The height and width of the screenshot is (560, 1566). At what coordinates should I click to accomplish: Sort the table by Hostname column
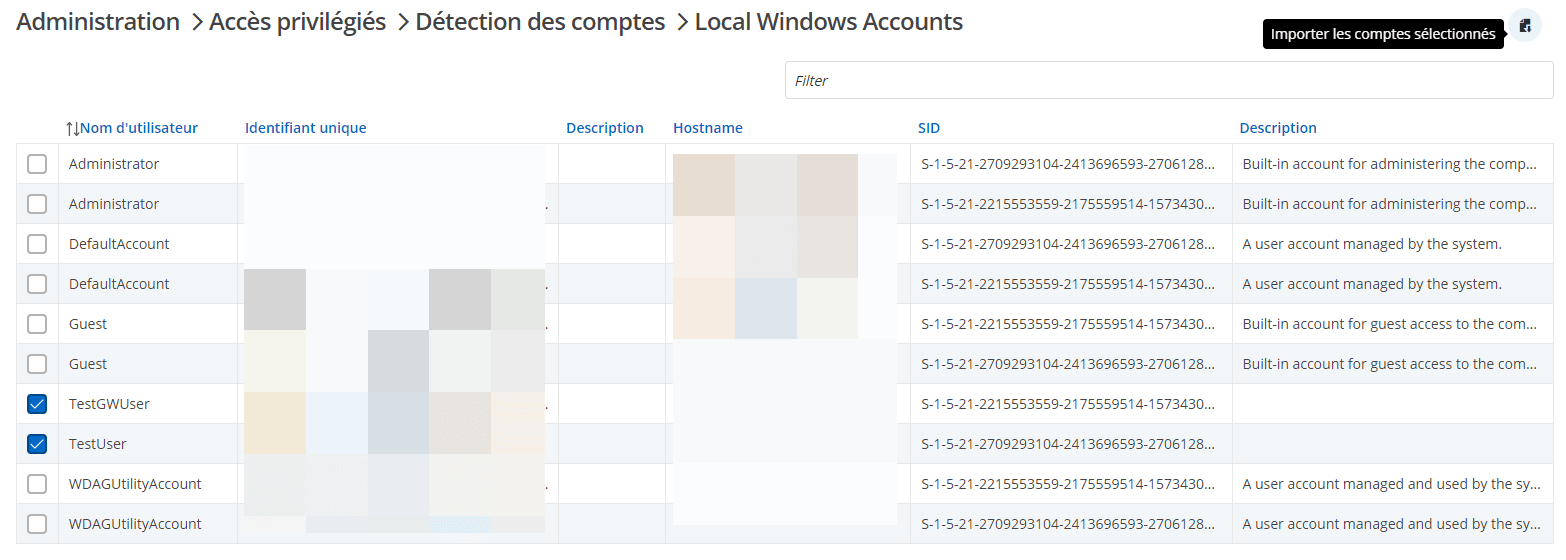pos(707,128)
